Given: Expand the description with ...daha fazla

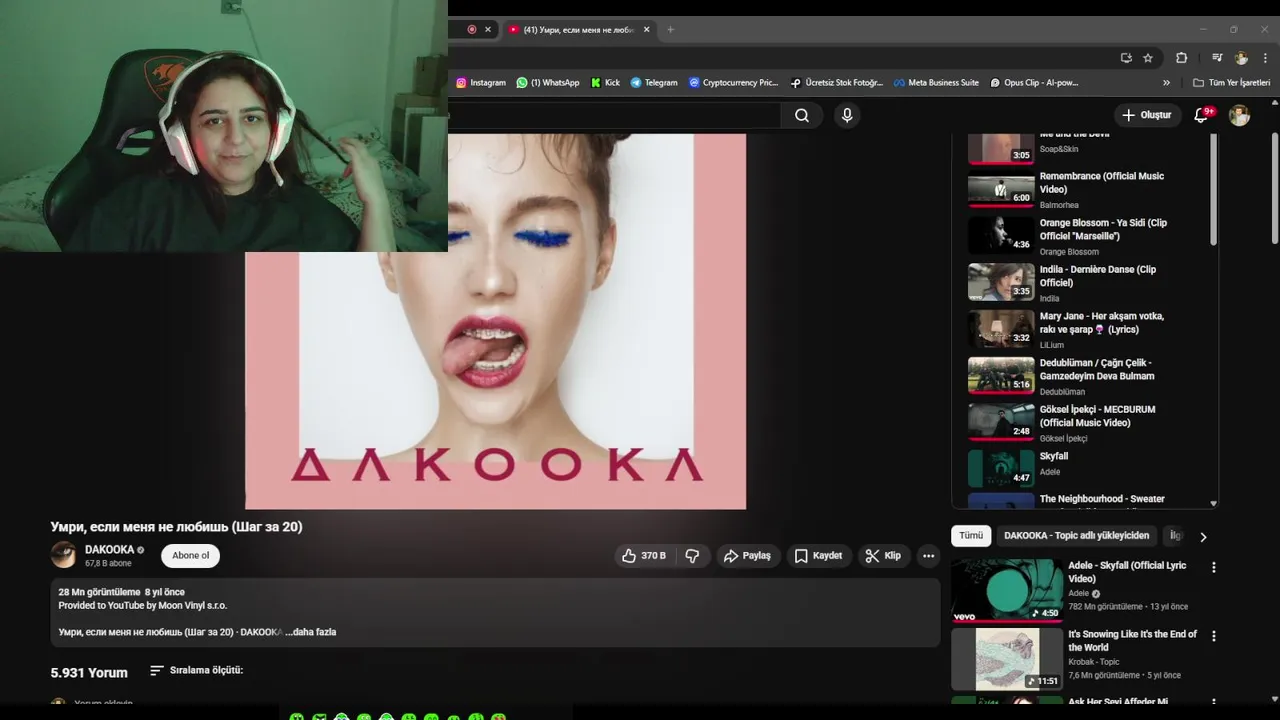Looking at the screenshot, I should click(x=311, y=632).
